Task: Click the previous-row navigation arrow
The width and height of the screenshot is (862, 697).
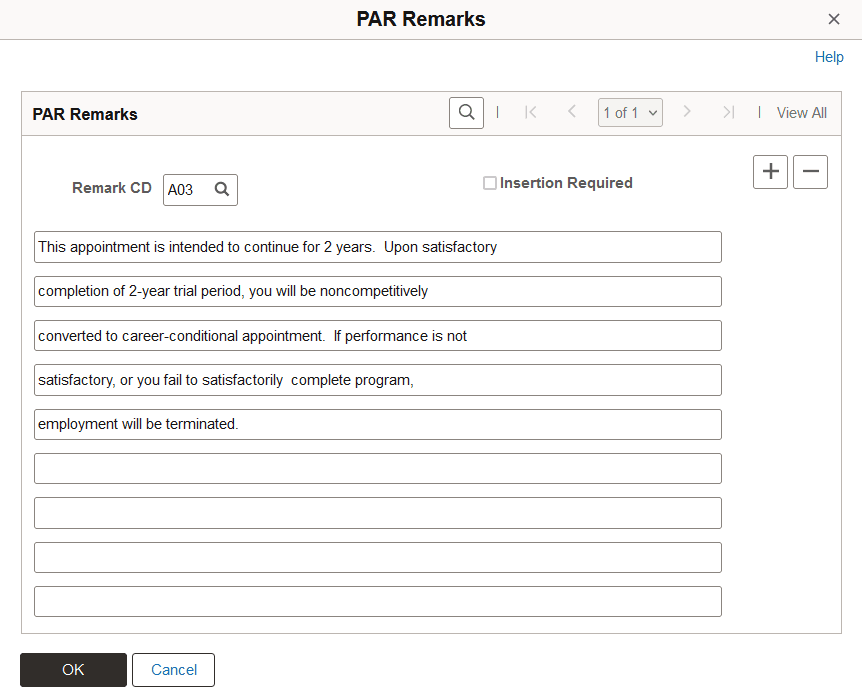Action: click(571, 112)
